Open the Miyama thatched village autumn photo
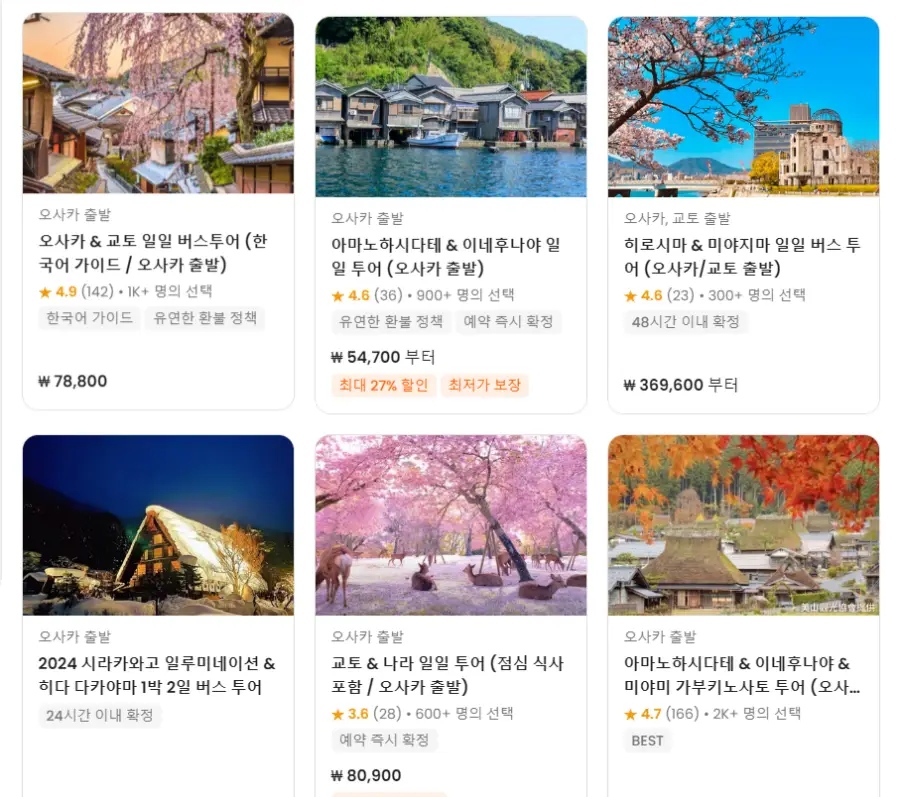Image resolution: width=900 pixels, height=797 pixels. click(x=743, y=525)
